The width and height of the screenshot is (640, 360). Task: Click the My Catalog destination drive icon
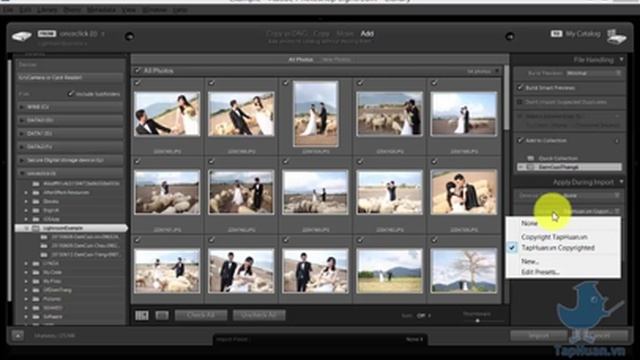tap(616, 37)
